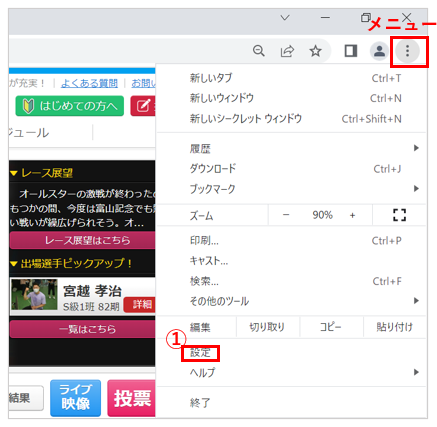Viewport: 437px width, 427px height.
Task: Enter full screen from the Zoom row
Action: point(399,215)
